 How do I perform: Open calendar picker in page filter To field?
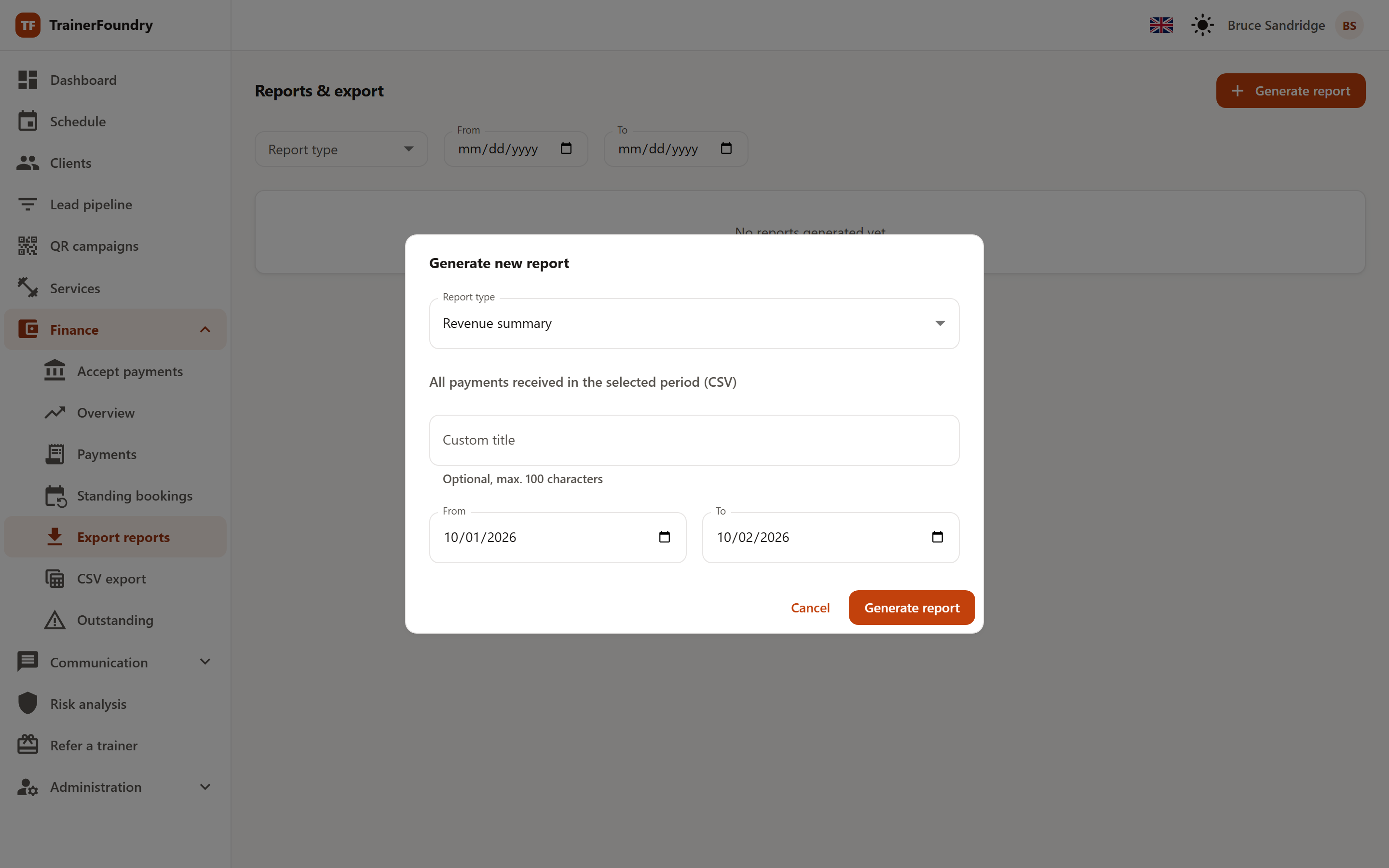726,149
